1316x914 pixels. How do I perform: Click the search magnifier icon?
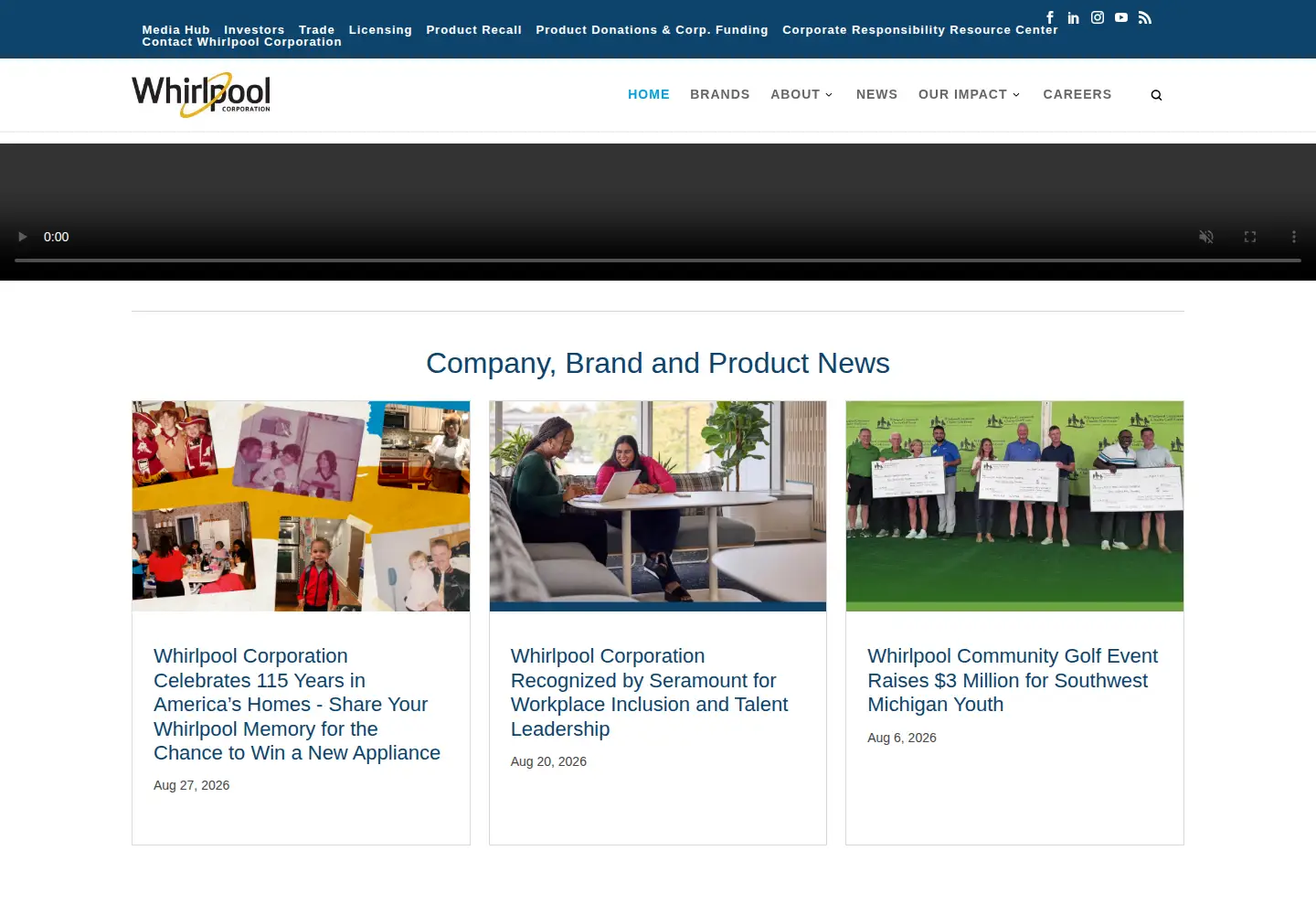tap(1156, 95)
